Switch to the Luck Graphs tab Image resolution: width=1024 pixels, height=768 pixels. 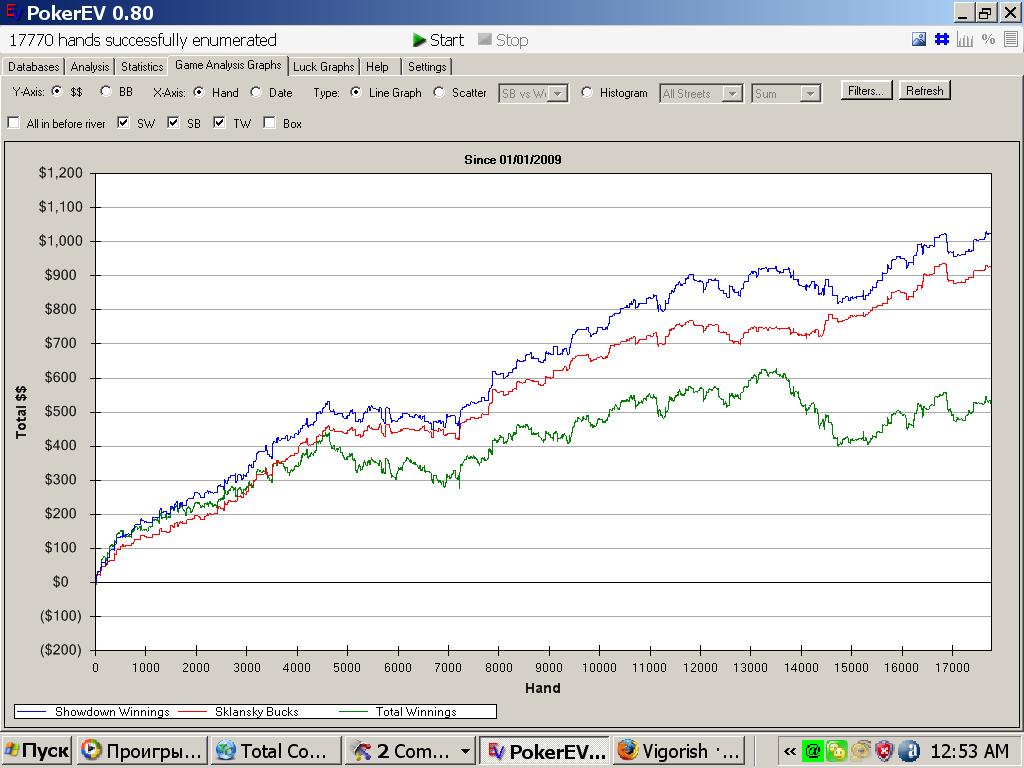point(324,67)
